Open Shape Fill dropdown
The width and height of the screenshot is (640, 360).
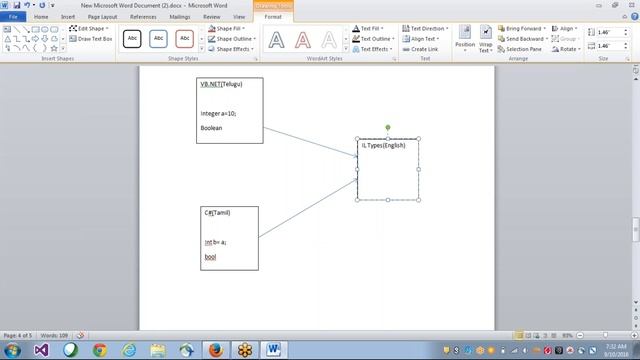pyautogui.click(x=227, y=29)
